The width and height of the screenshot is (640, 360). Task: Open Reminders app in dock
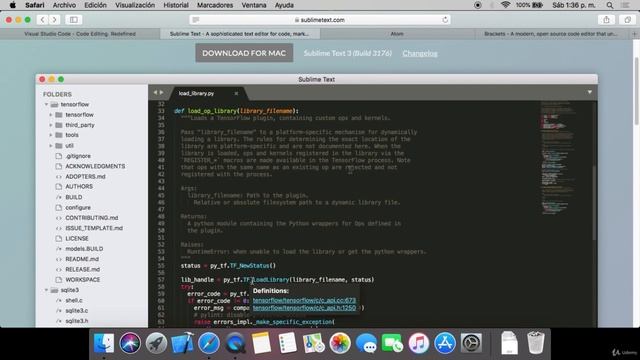coord(287,343)
